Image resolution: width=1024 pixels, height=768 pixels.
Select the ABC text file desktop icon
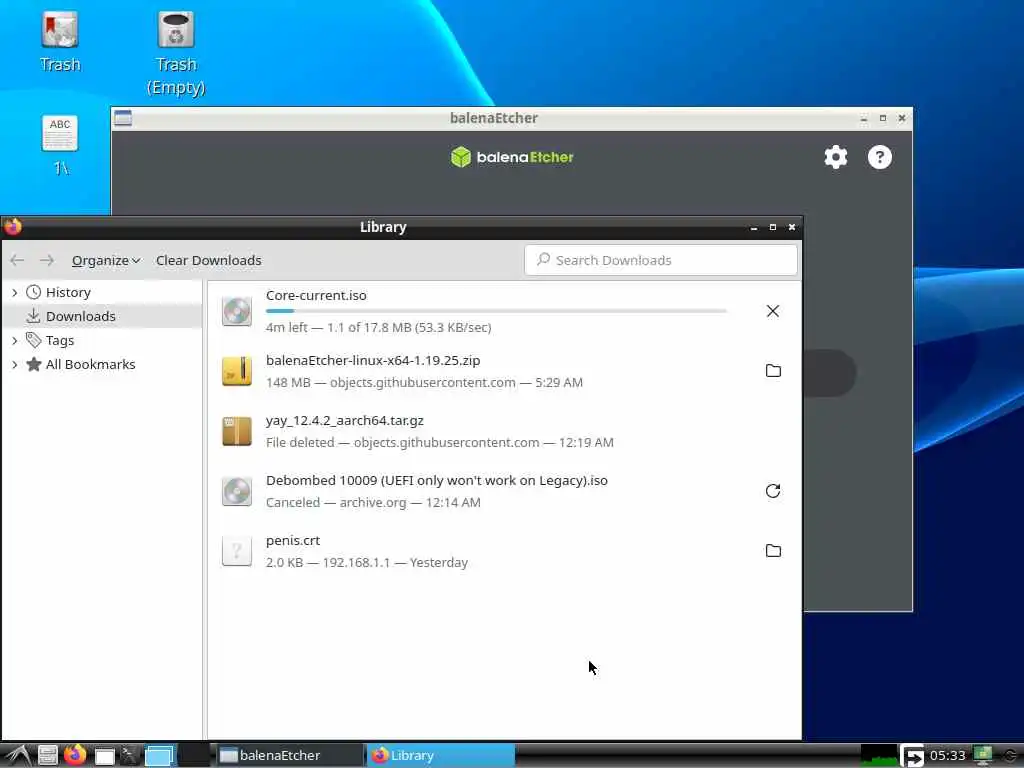pyautogui.click(x=60, y=145)
